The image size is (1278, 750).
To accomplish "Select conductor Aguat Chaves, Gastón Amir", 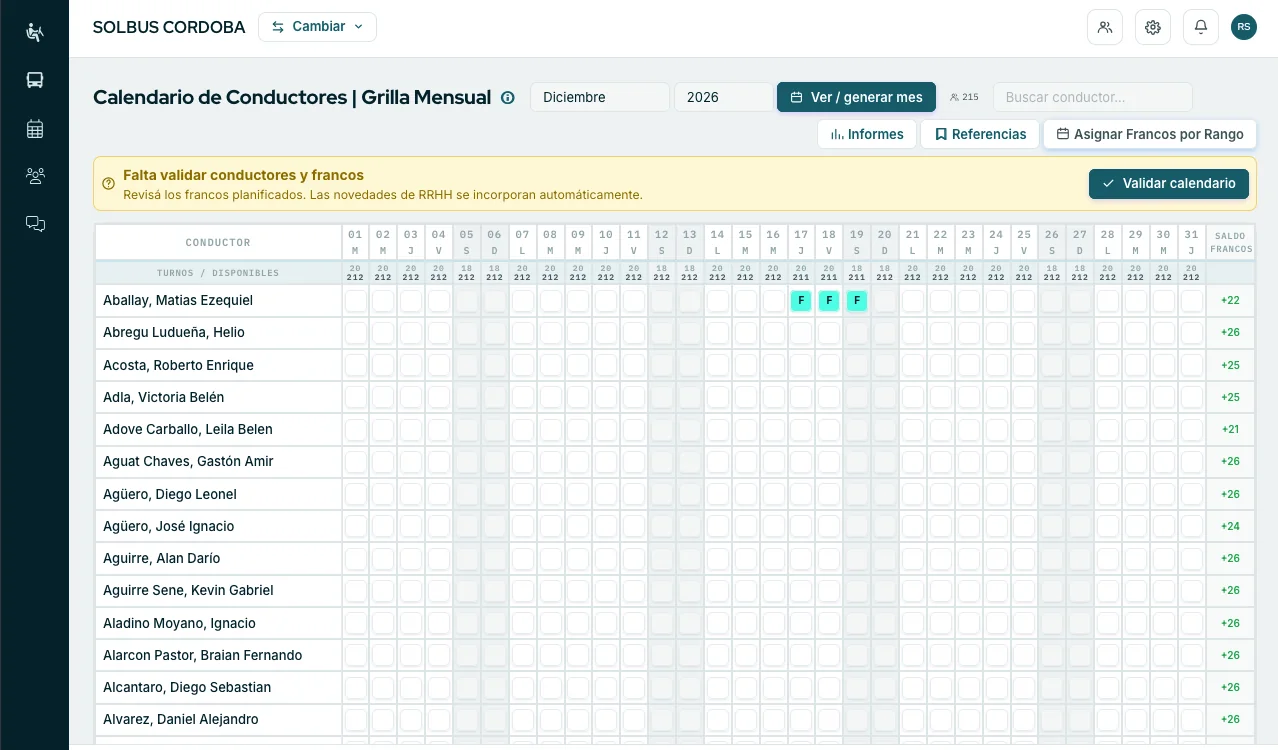I will [x=188, y=461].
